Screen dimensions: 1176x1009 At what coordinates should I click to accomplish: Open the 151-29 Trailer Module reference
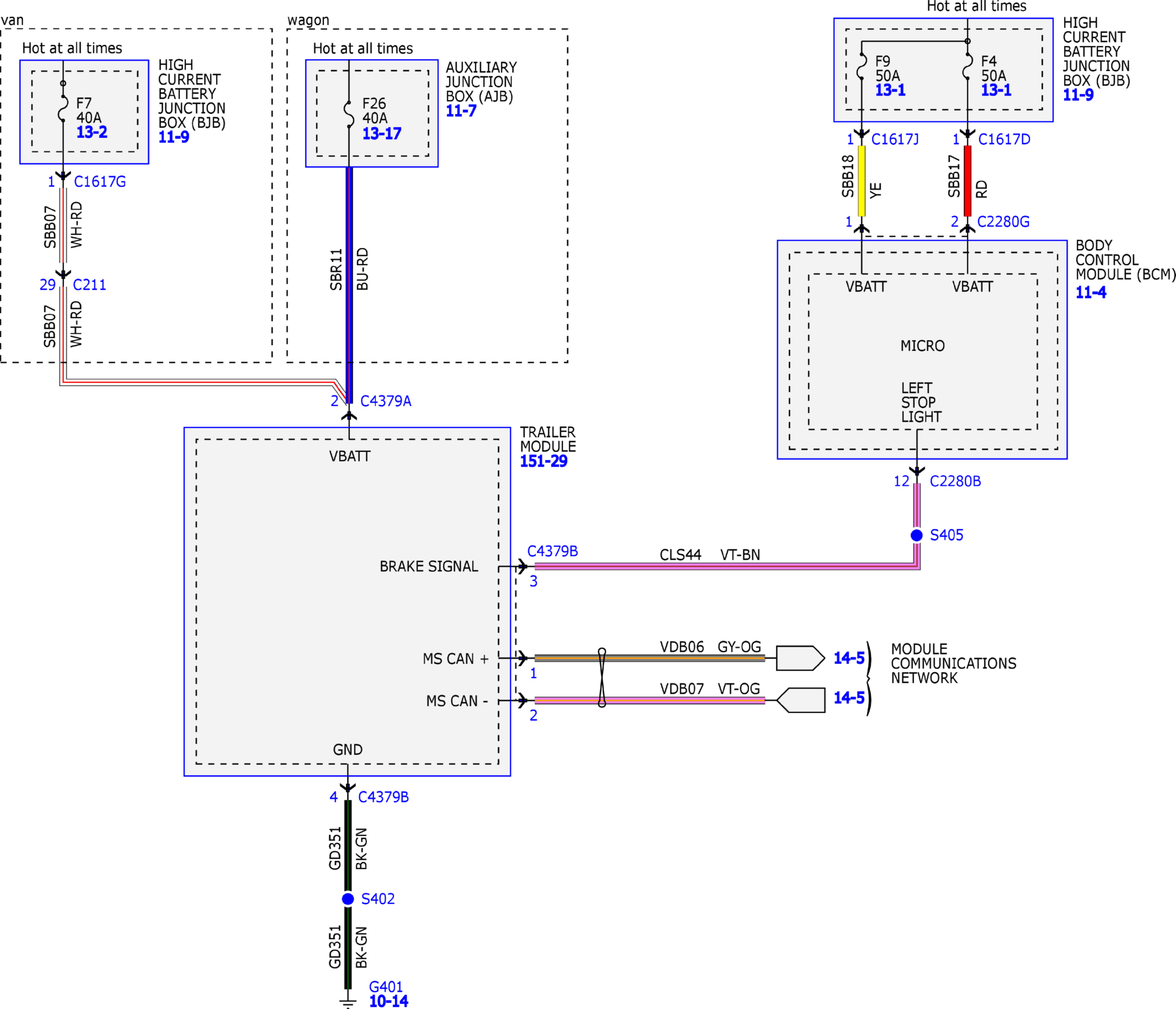[544, 461]
